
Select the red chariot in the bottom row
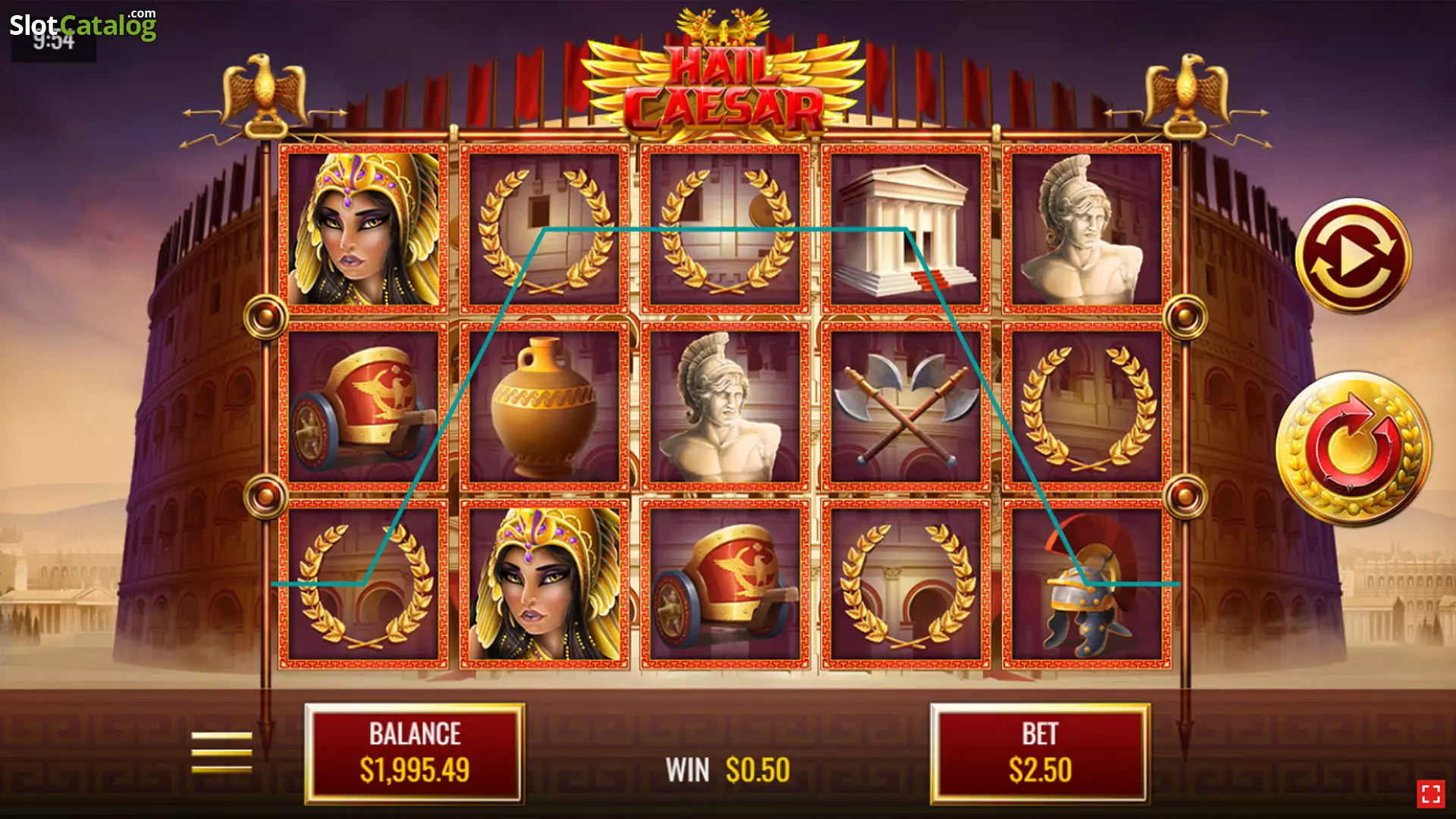point(725,584)
